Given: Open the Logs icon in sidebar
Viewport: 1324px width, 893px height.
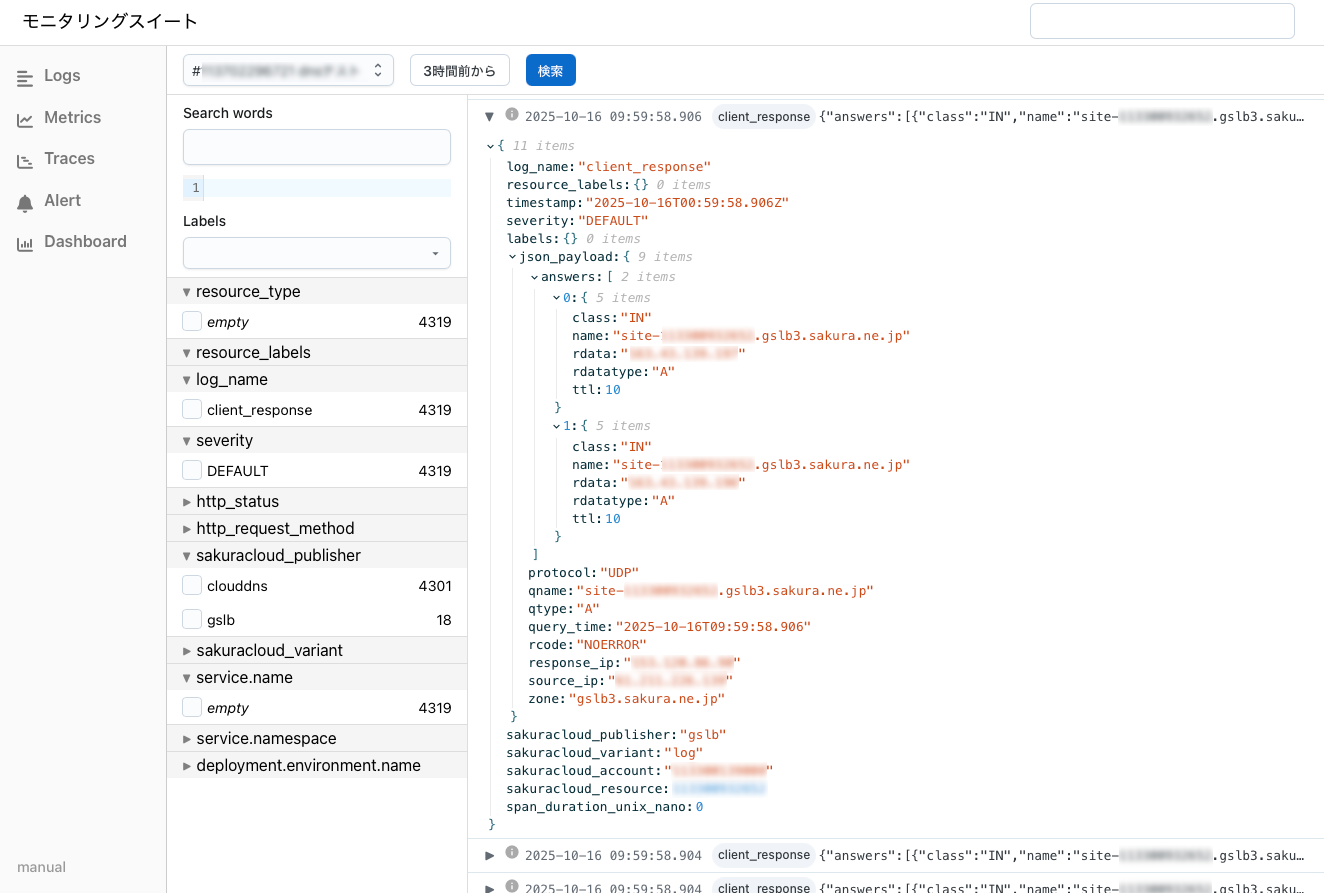Looking at the screenshot, I should click(x=25, y=77).
